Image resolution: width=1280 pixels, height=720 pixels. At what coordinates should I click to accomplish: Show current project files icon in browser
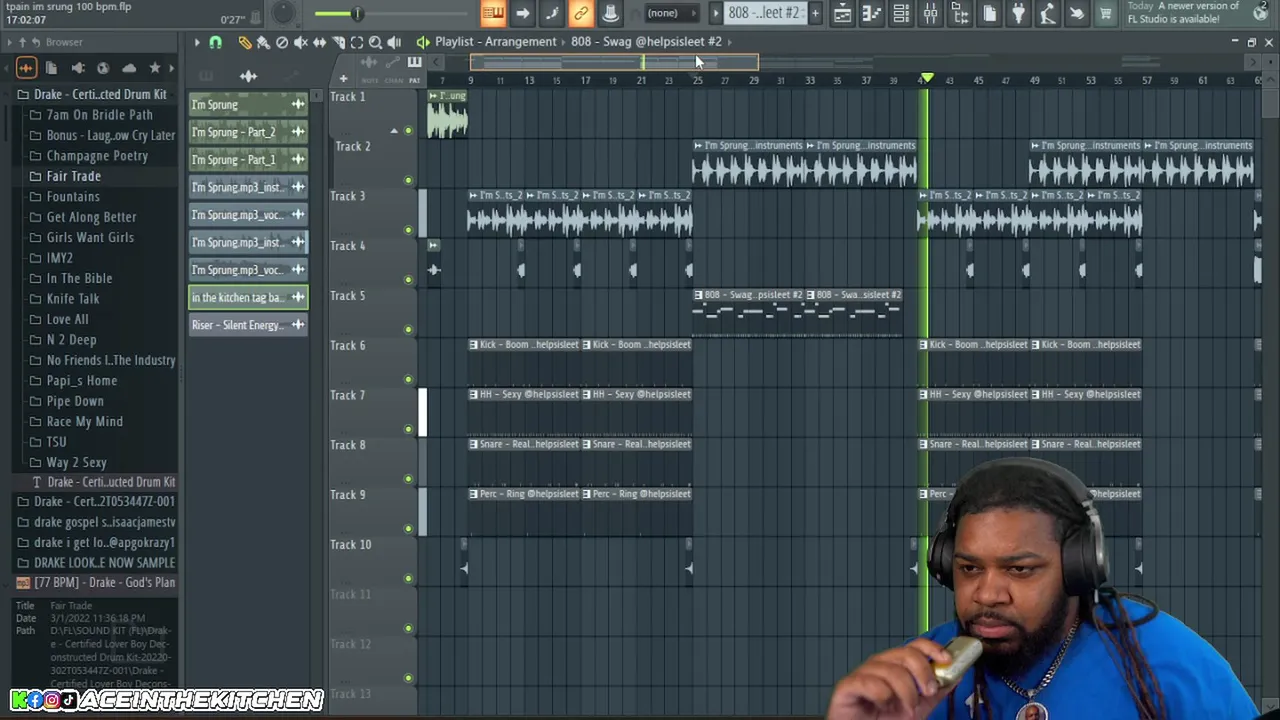(x=52, y=68)
